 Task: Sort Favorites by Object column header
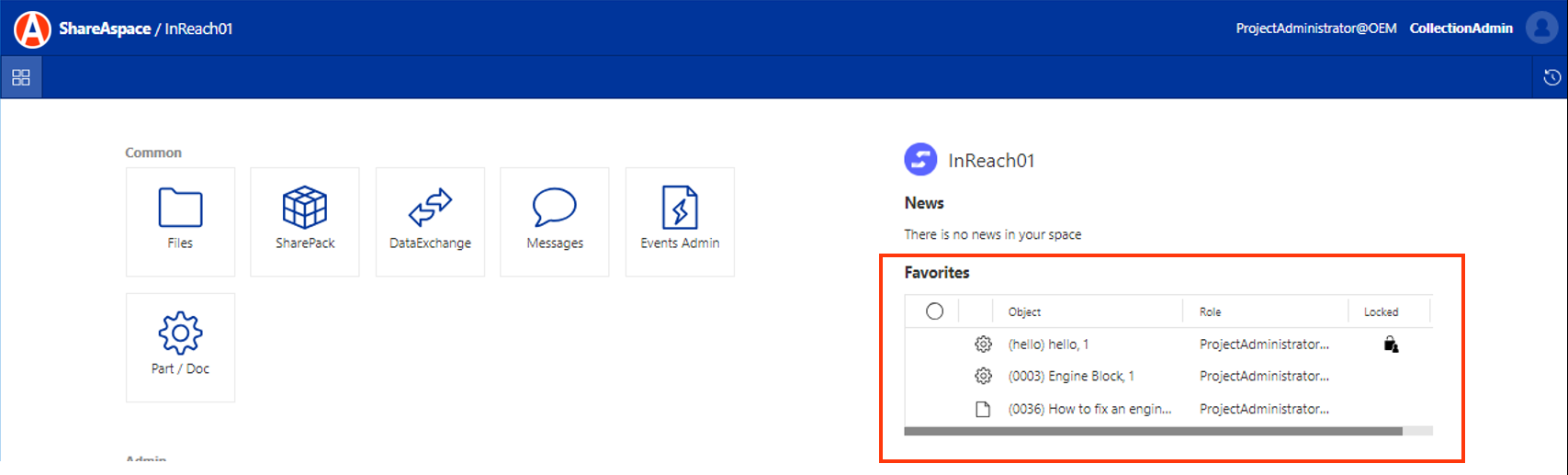1024,312
